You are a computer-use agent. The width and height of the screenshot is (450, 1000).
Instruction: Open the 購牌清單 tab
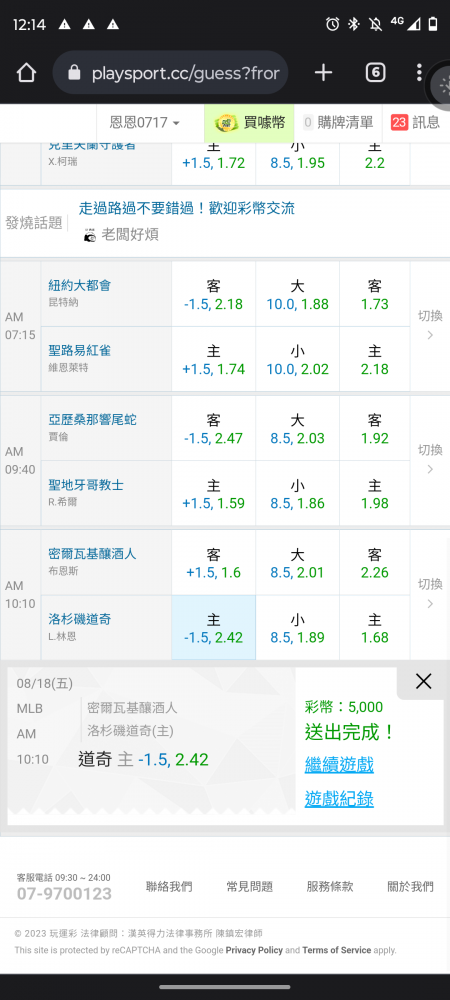point(338,122)
